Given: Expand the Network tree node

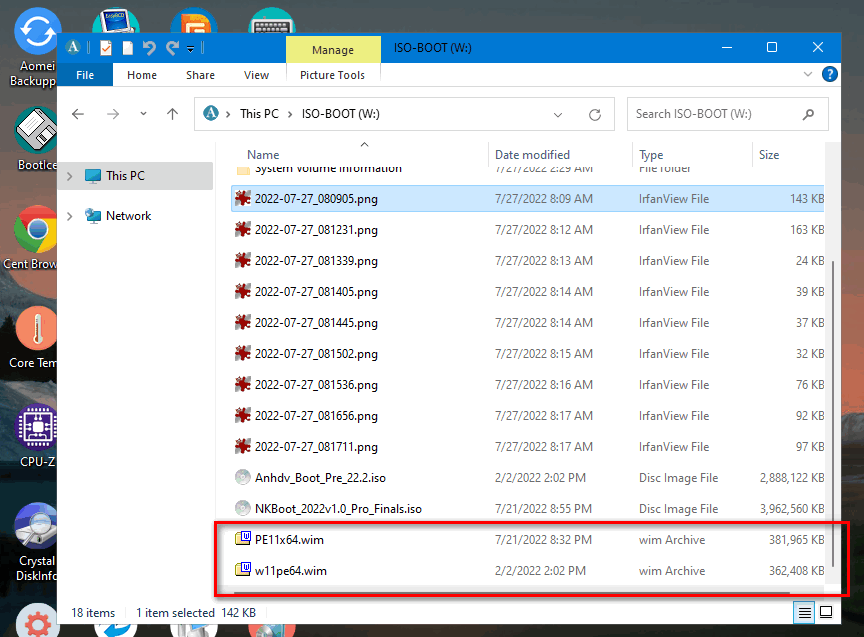Looking at the screenshot, I should tap(70, 217).
